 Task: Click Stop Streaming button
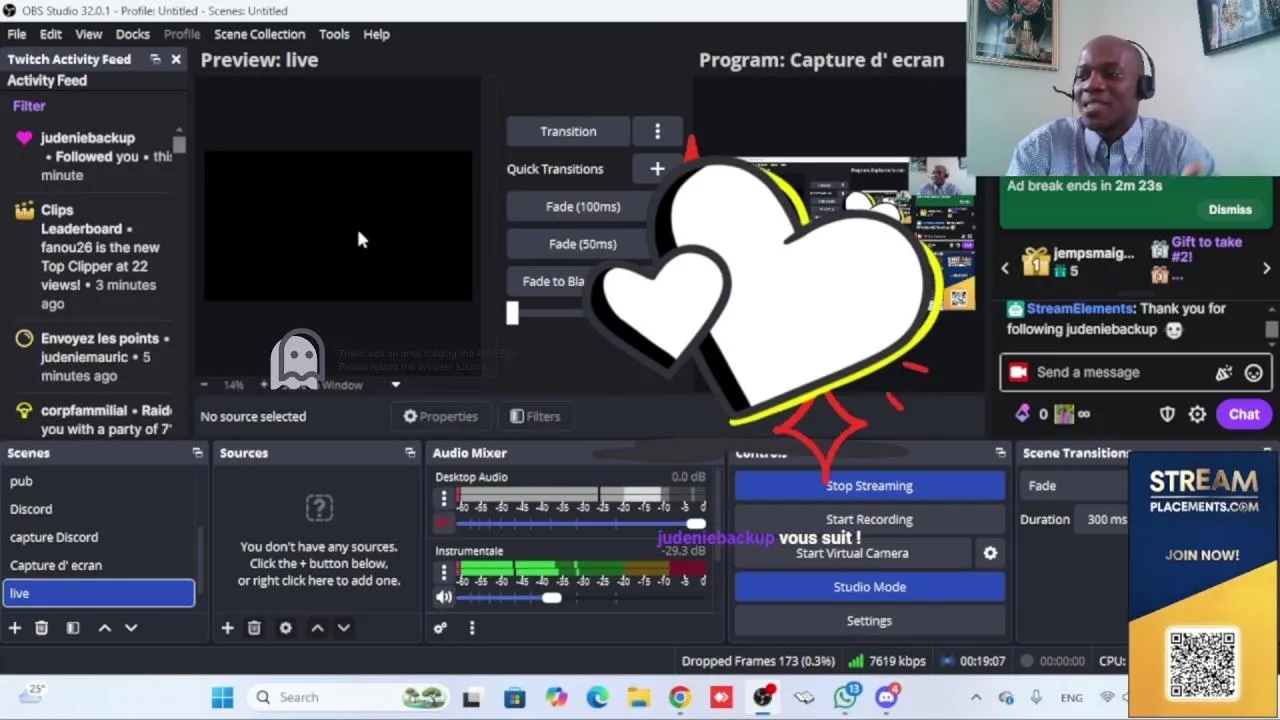point(869,486)
